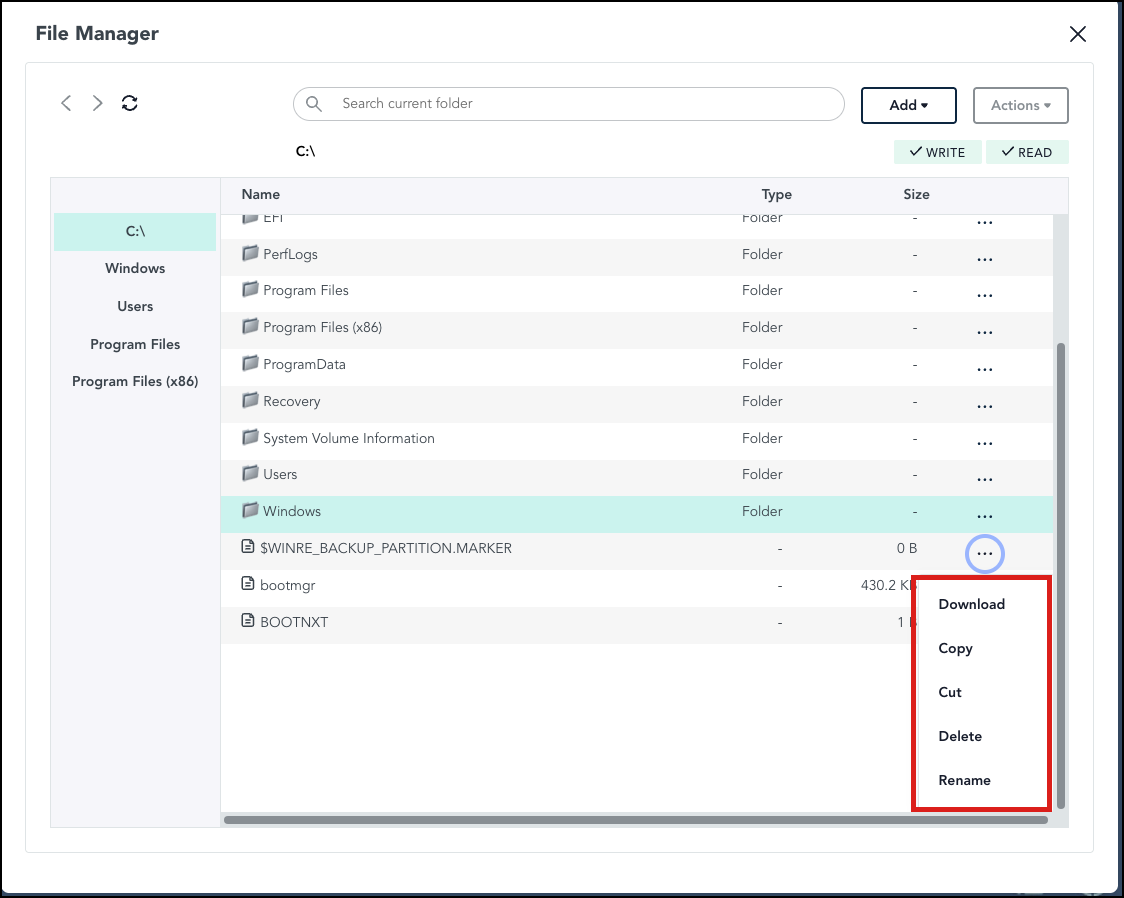The height and width of the screenshot is (898, 1124).
Task: Choose Rename in the open context menu
Action: point(965,780)
